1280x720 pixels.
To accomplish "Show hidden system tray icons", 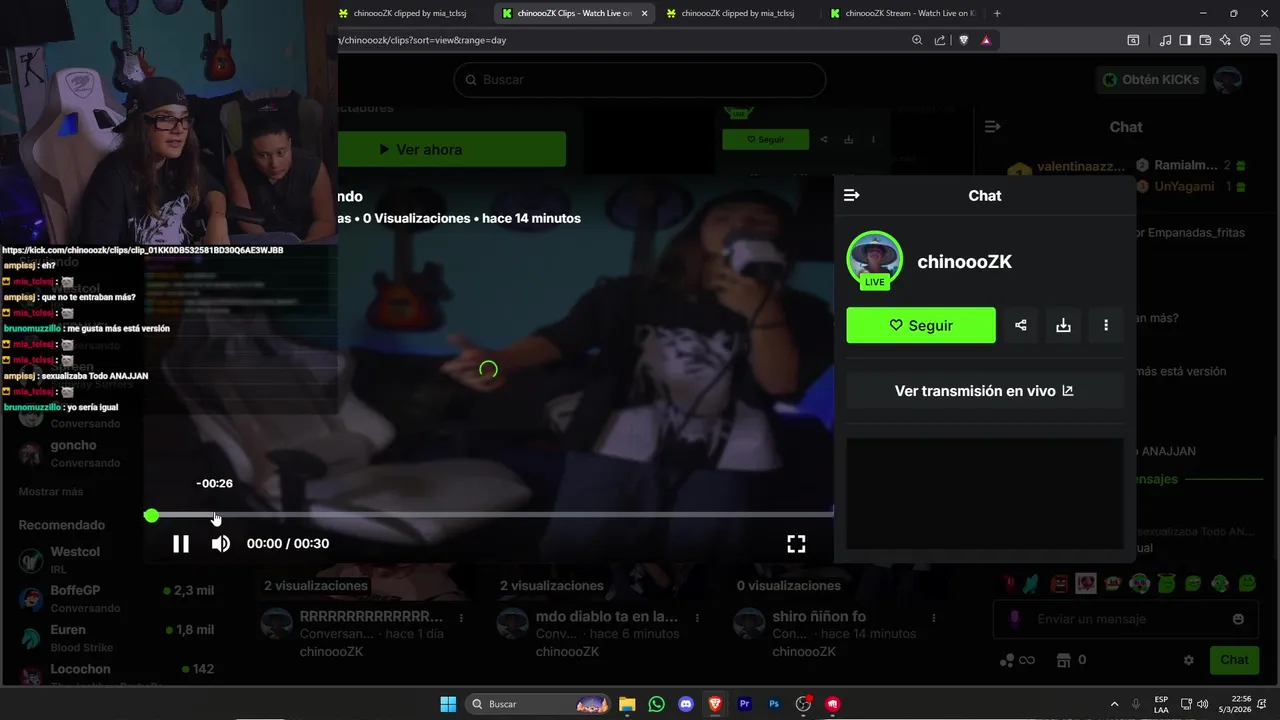I will pos(1114,704).
